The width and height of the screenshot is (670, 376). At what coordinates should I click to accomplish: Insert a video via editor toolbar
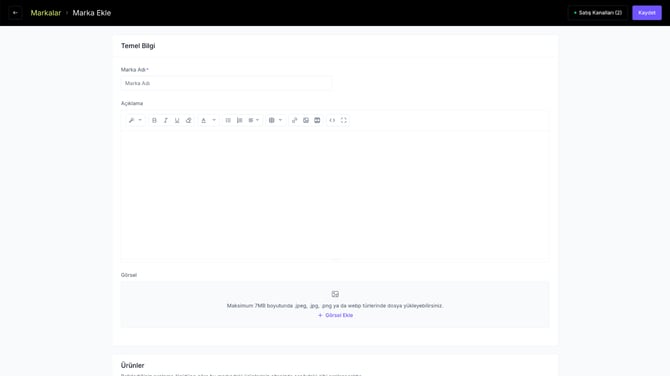pos(317,120)
